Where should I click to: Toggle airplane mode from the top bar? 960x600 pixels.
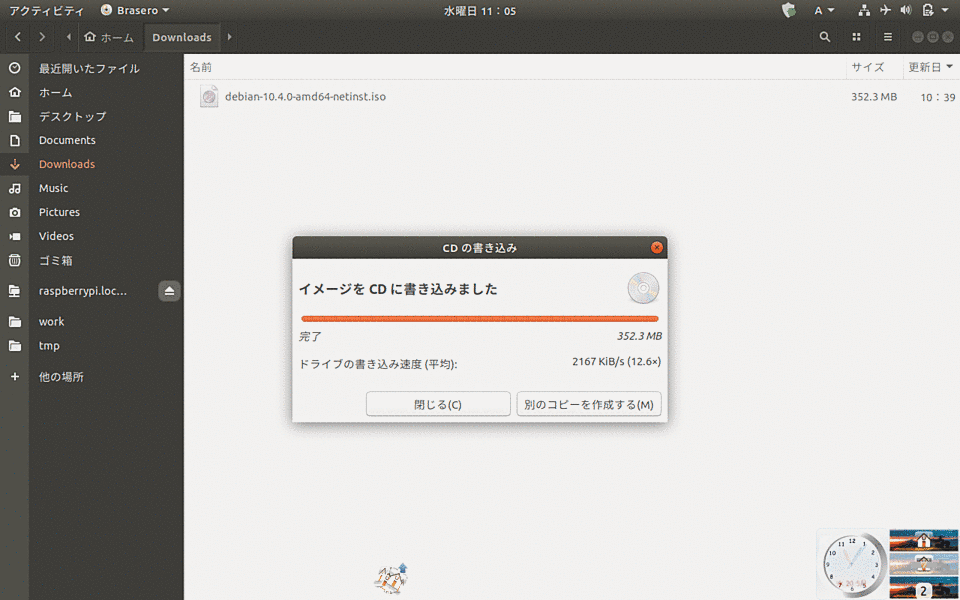(x=884, y=11)
